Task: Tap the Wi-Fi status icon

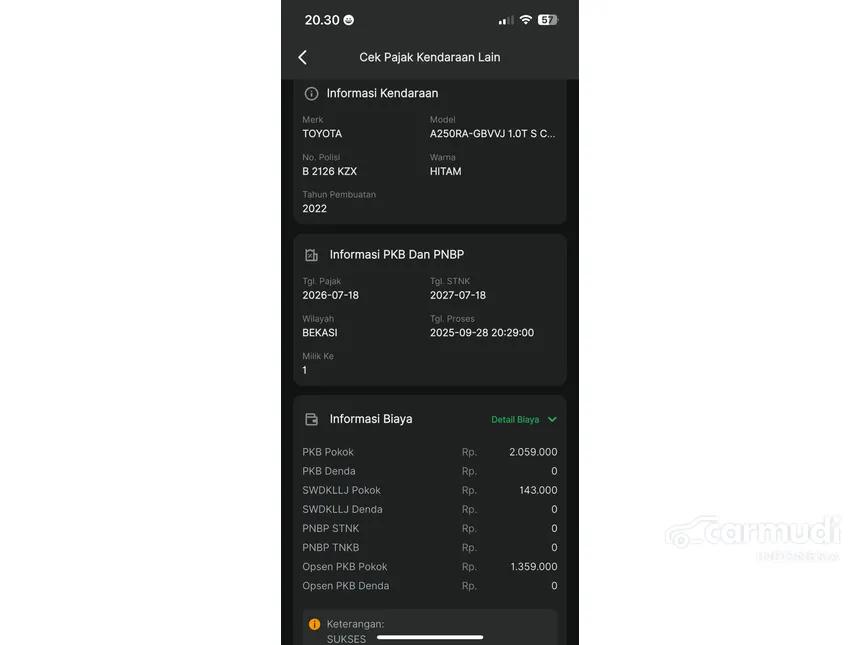Action: coord(525,20)
